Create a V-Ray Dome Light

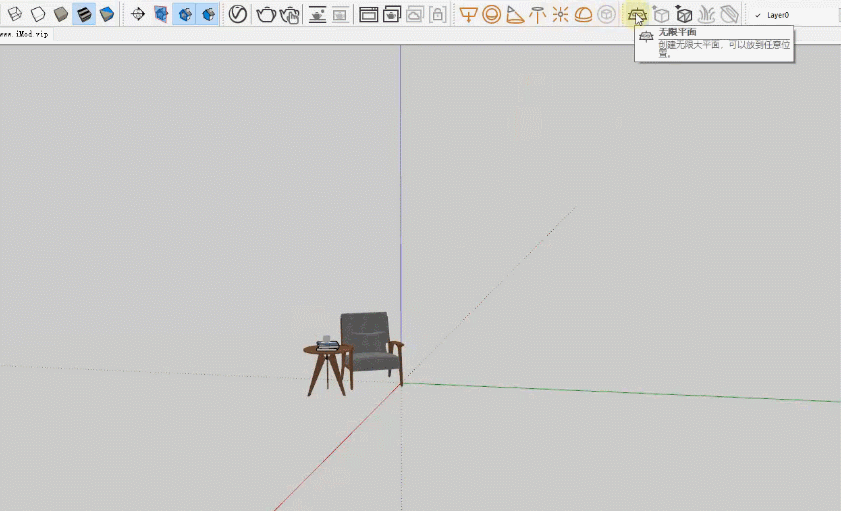click(584, 14)
